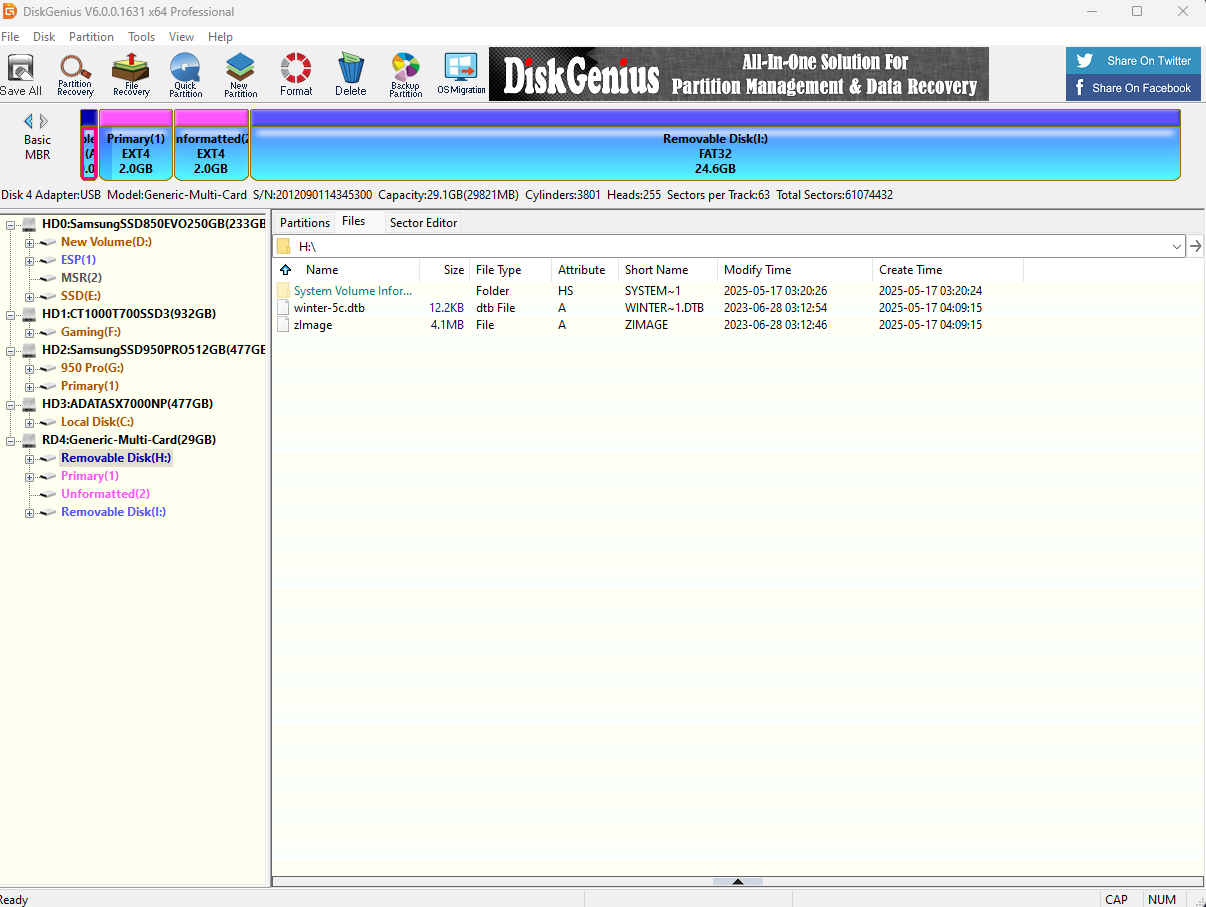The width and height of the screenshot is (1206, 907).
Task: Click Save All changes
Action: pyautogui.click(x=21, y=73)
